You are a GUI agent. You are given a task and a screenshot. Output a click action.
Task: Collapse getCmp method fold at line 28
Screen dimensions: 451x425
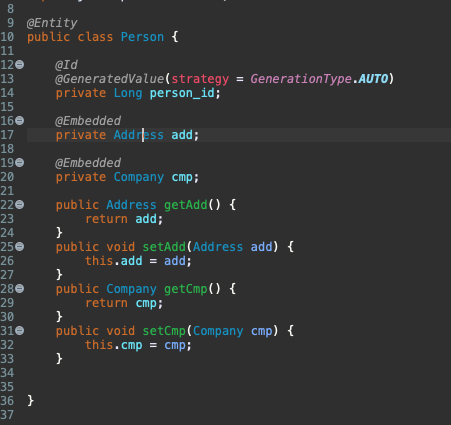tap(20, 288)
